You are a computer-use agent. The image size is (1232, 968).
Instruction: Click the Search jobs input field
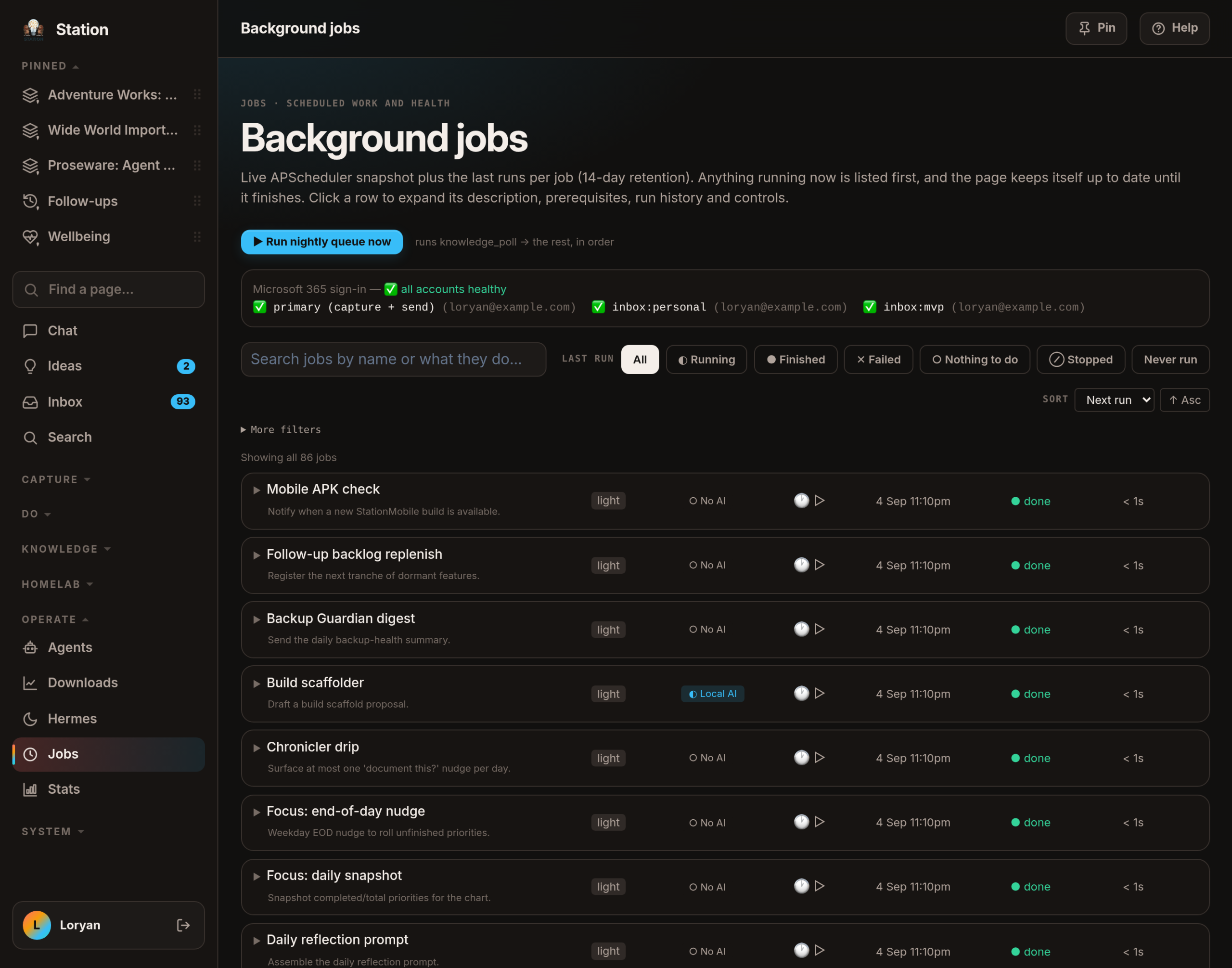tap(393, 359)
